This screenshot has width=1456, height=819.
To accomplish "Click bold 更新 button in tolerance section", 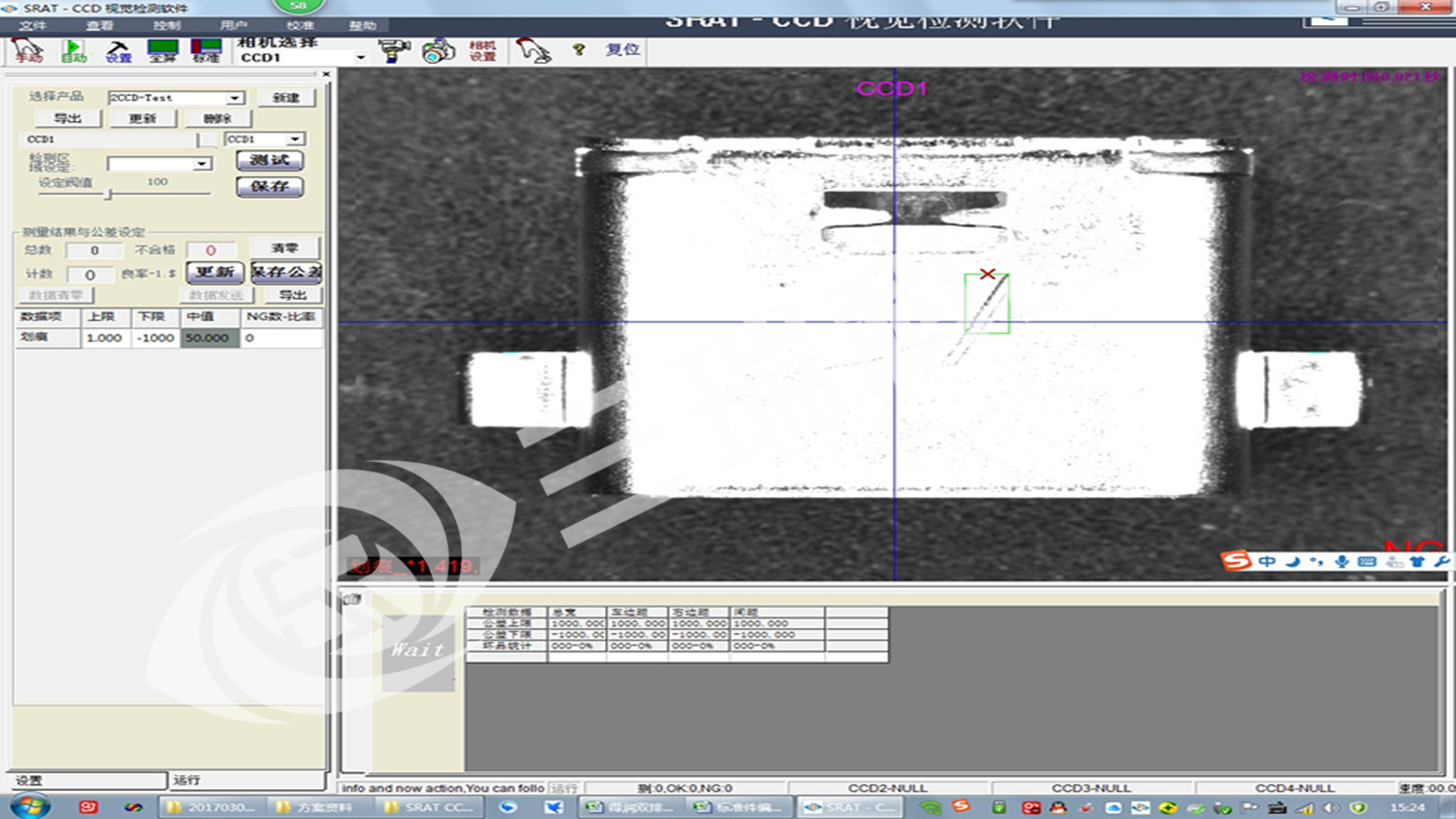I will point(215,273).
